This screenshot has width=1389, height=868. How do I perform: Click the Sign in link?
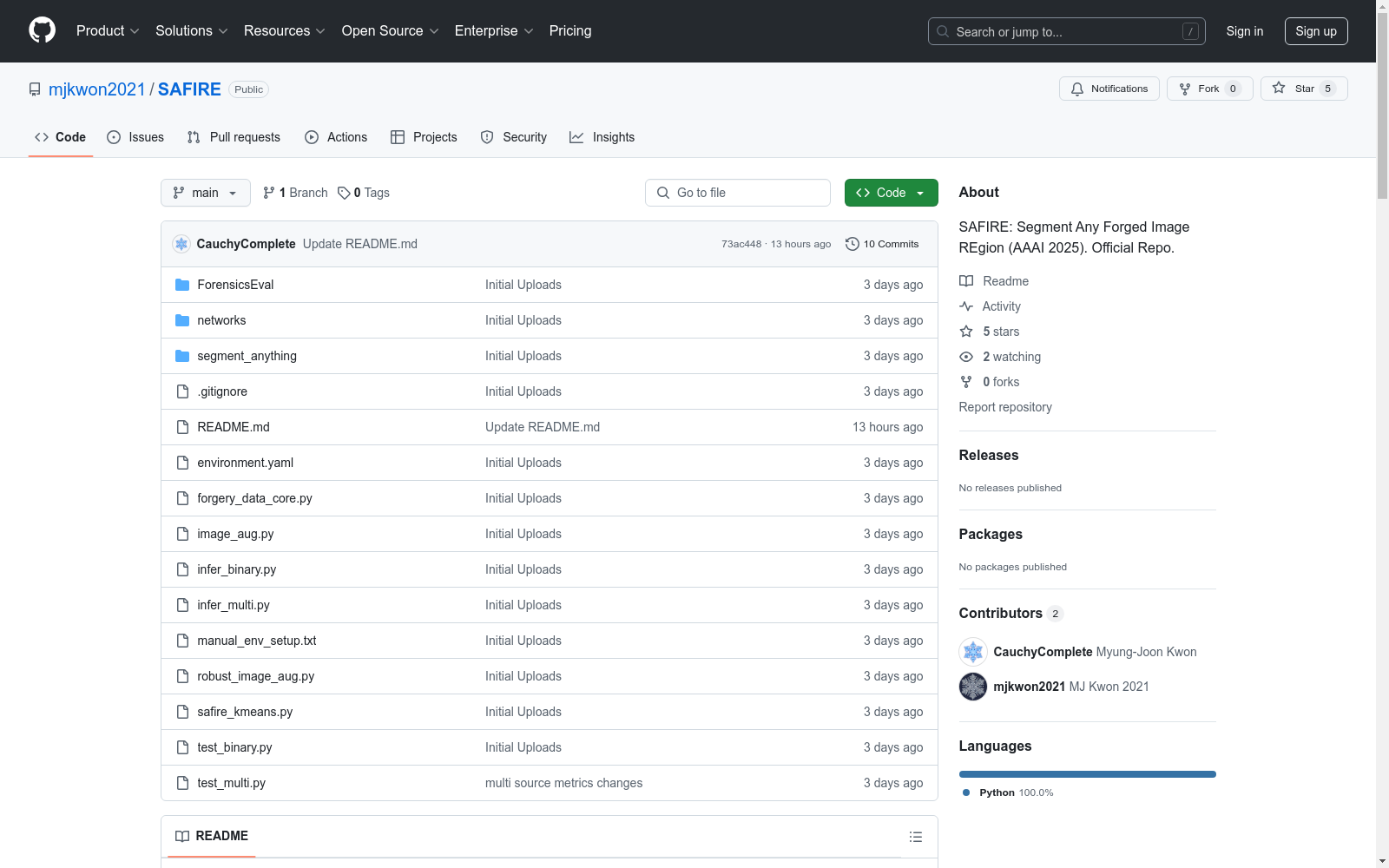[1245, 31]
